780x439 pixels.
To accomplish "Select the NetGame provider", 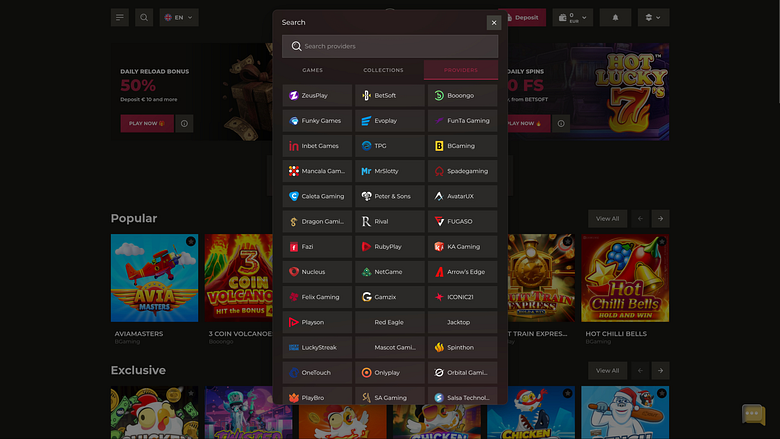I will point(390,272).
